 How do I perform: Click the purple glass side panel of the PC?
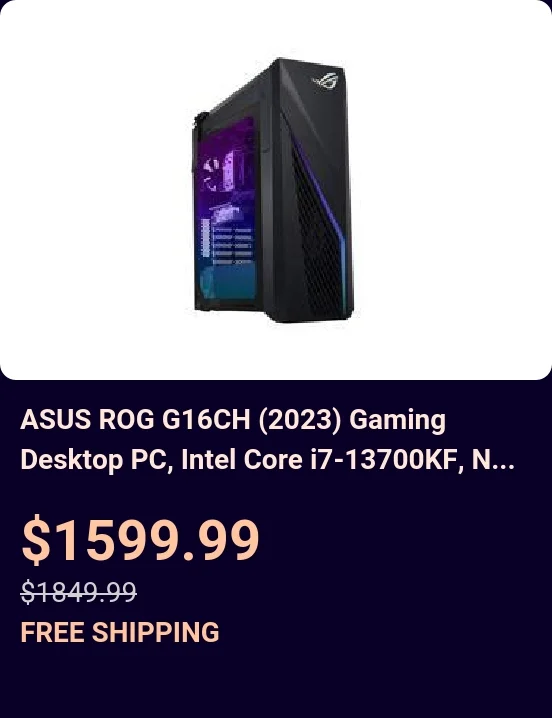pyautogui.click(x=227, y=208)
